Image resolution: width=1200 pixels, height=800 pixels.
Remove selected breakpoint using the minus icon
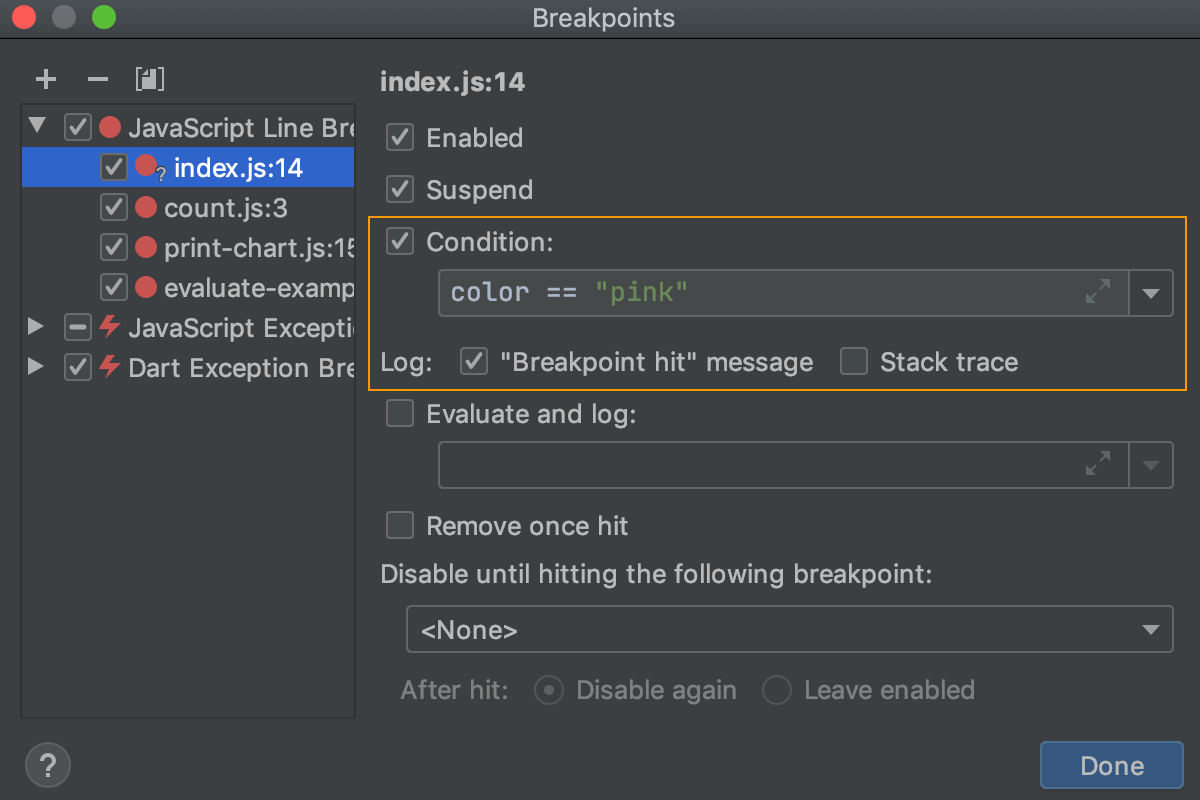tap(95, 79)
